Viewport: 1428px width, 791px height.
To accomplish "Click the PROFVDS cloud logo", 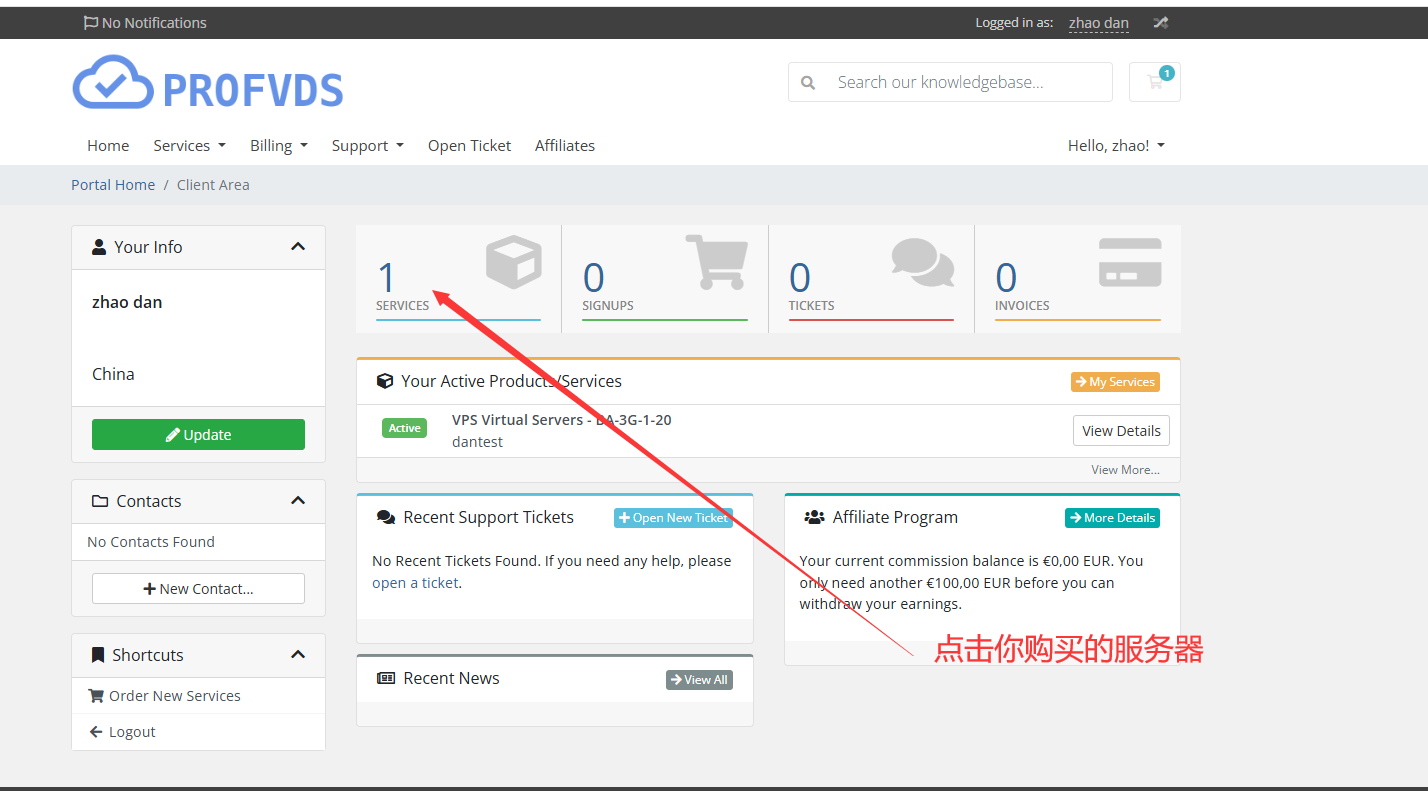I will 112,83.
